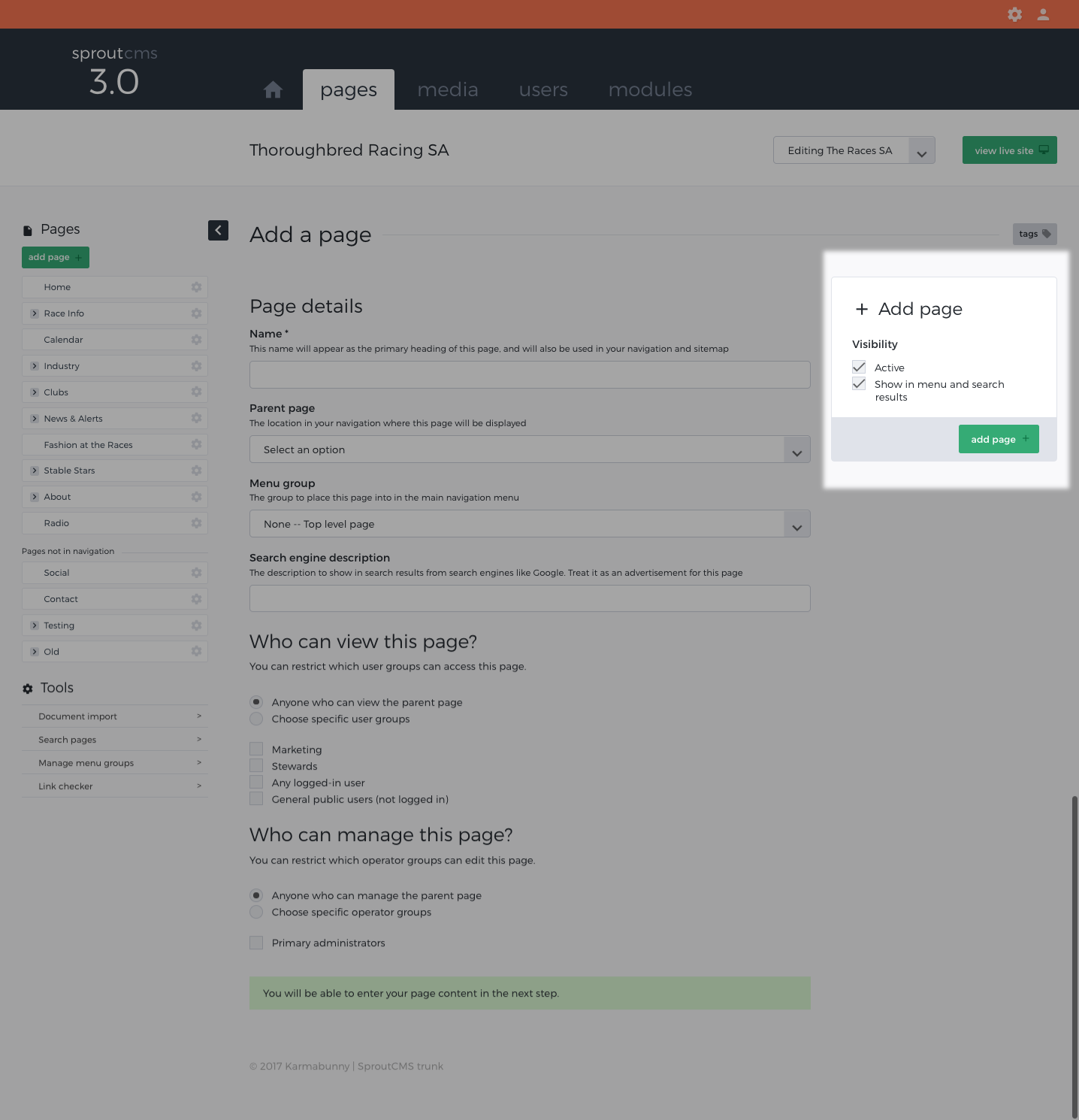Open the gear menu for About
The image size is (1079, 1120).
coord(196,497)
